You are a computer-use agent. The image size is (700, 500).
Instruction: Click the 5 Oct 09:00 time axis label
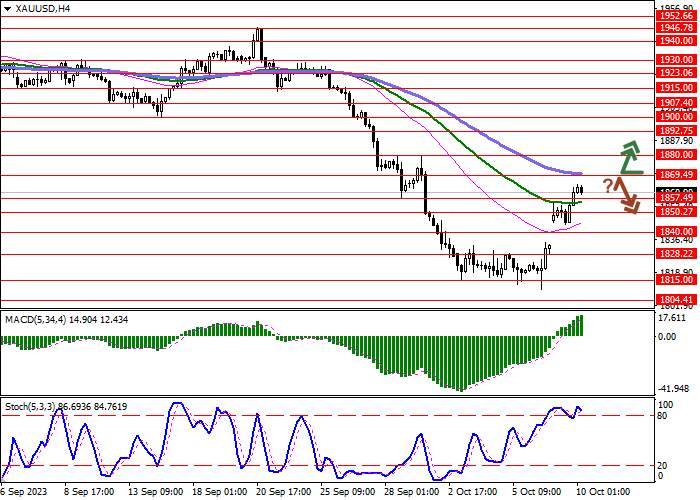[x=537, y=492]
